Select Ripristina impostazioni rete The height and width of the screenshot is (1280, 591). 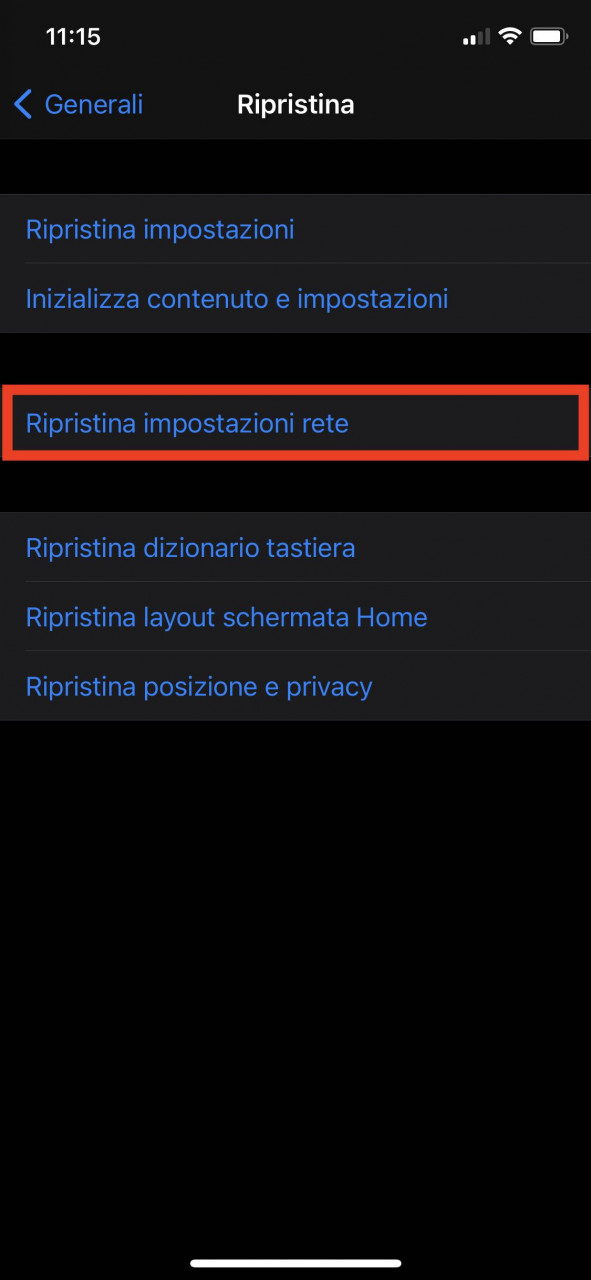pos(295,423)
